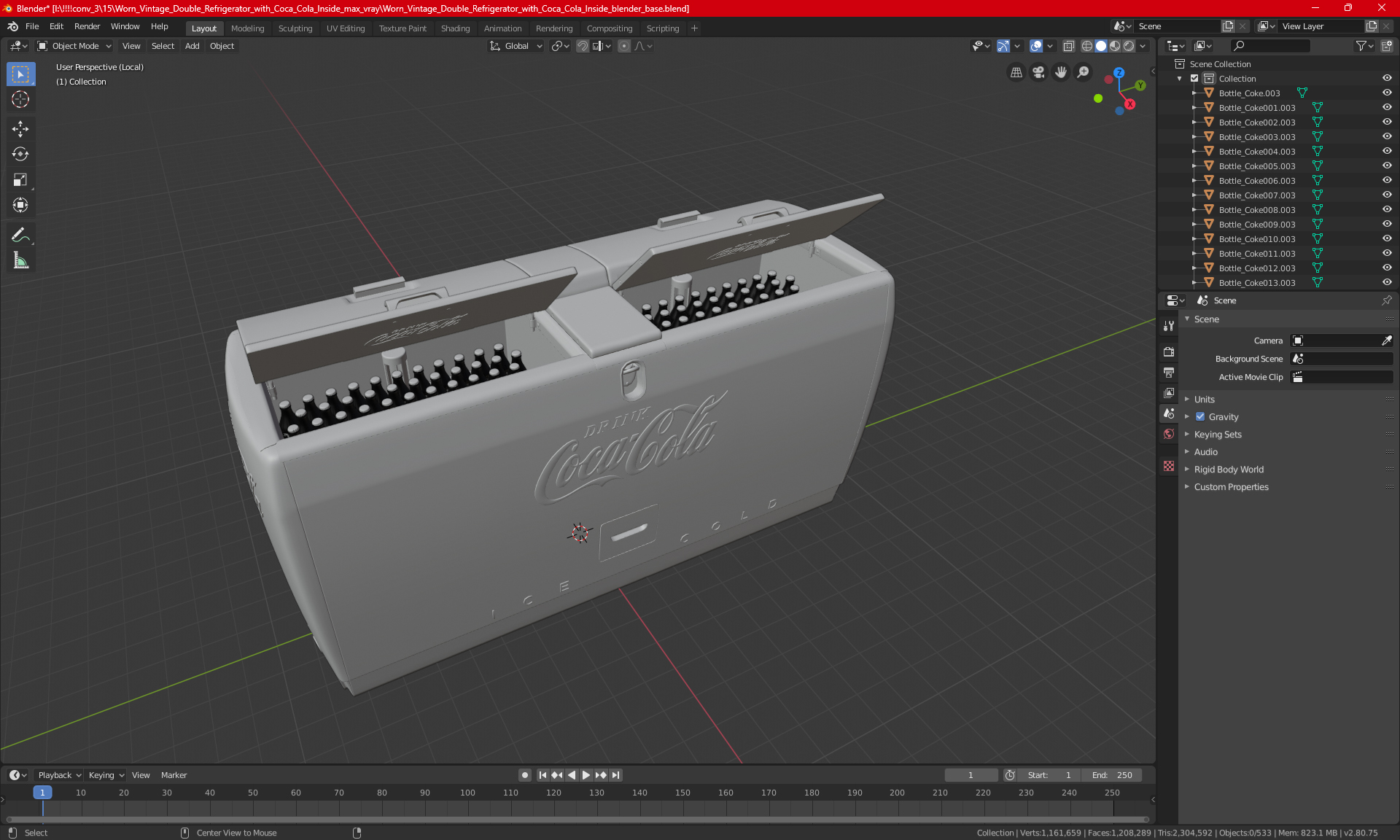
Task: Open the World properties tab
Action: click(1169, 434)
